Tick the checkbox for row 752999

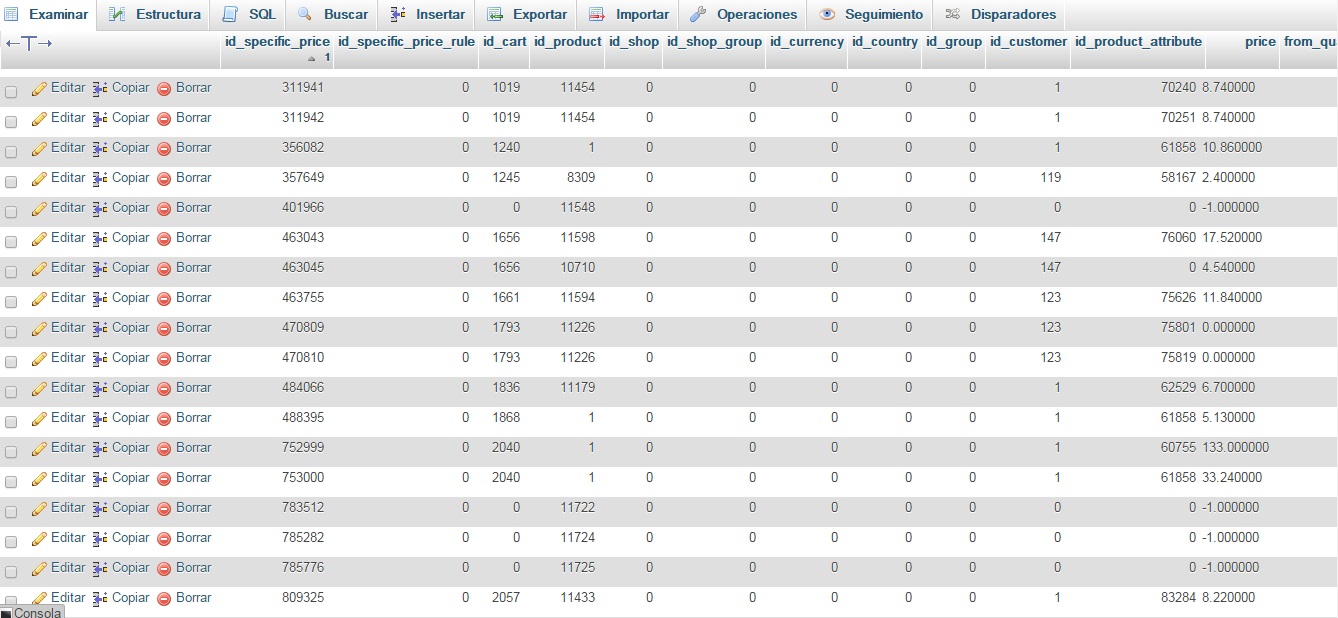11,452
